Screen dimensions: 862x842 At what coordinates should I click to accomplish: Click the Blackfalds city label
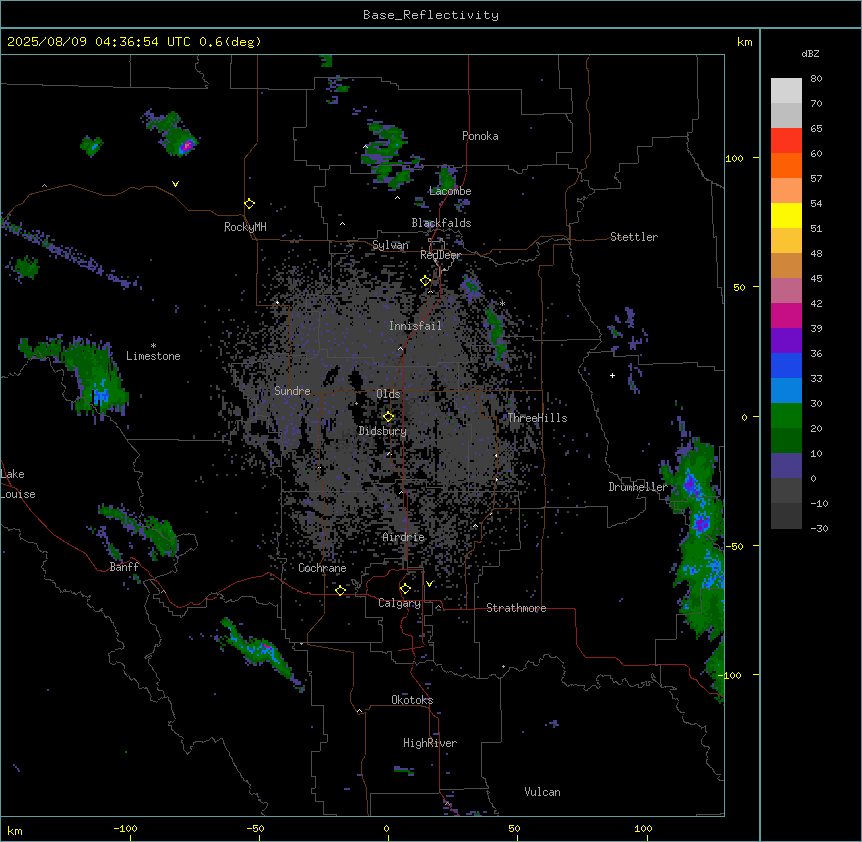pyautogui.click(x=441, y=223)
